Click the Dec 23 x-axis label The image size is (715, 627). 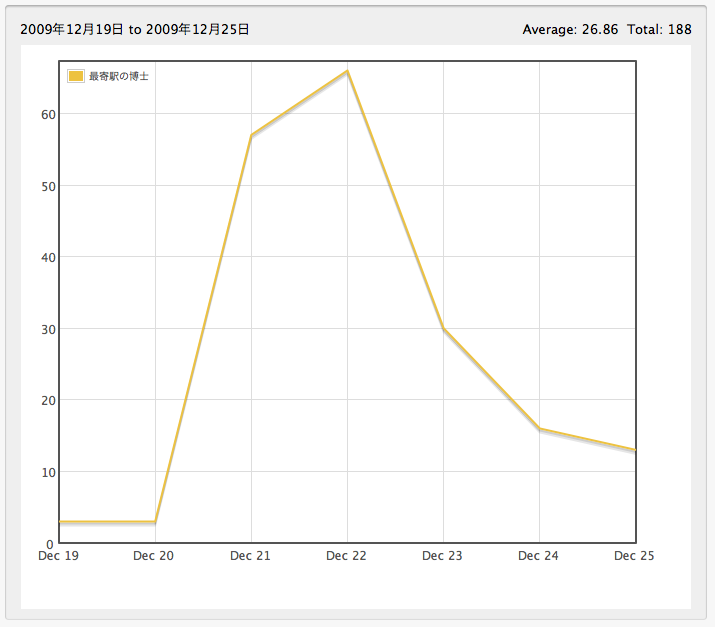coord(442,556)
